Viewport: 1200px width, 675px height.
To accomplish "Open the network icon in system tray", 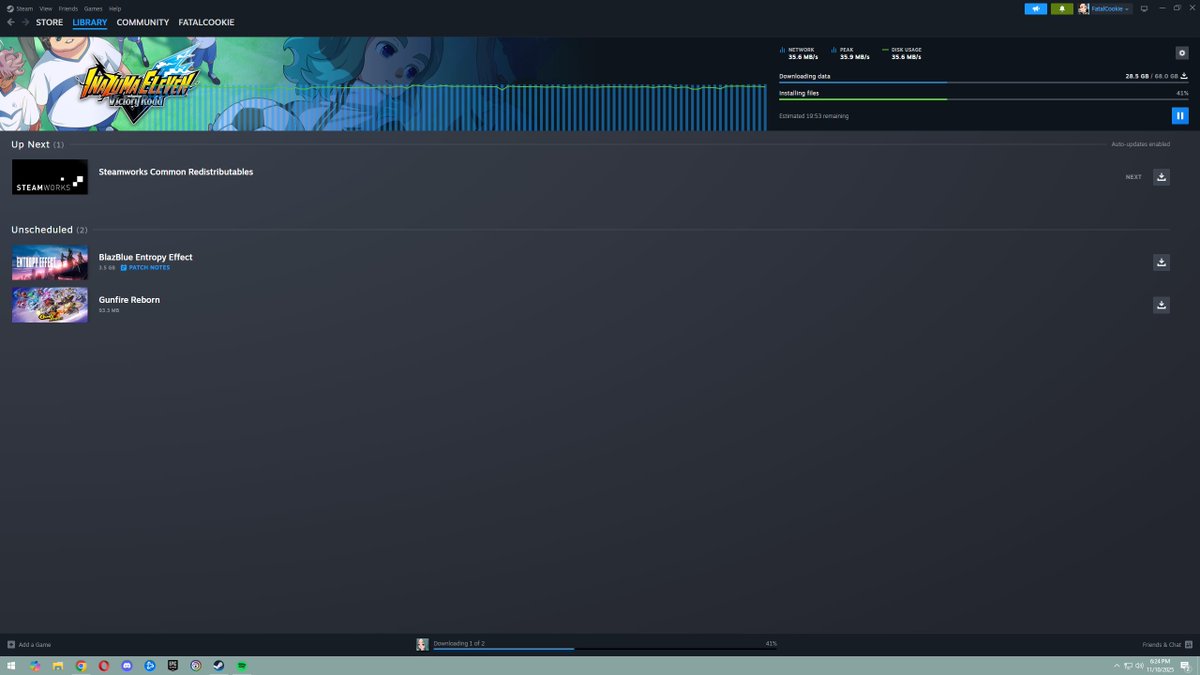I will (1129, 666).
